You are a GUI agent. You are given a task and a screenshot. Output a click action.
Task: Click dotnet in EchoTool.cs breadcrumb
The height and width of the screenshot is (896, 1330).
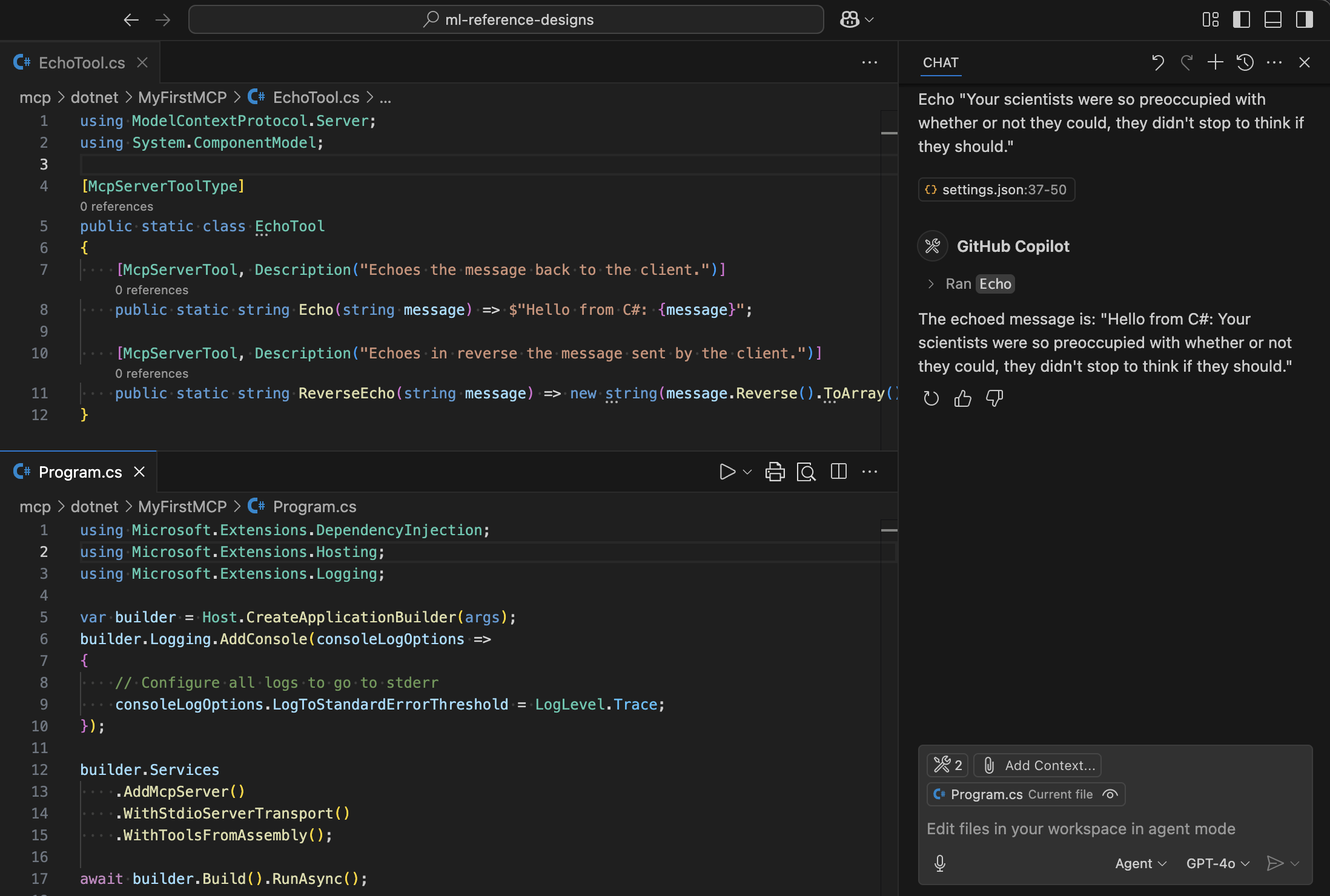point(94,97)
